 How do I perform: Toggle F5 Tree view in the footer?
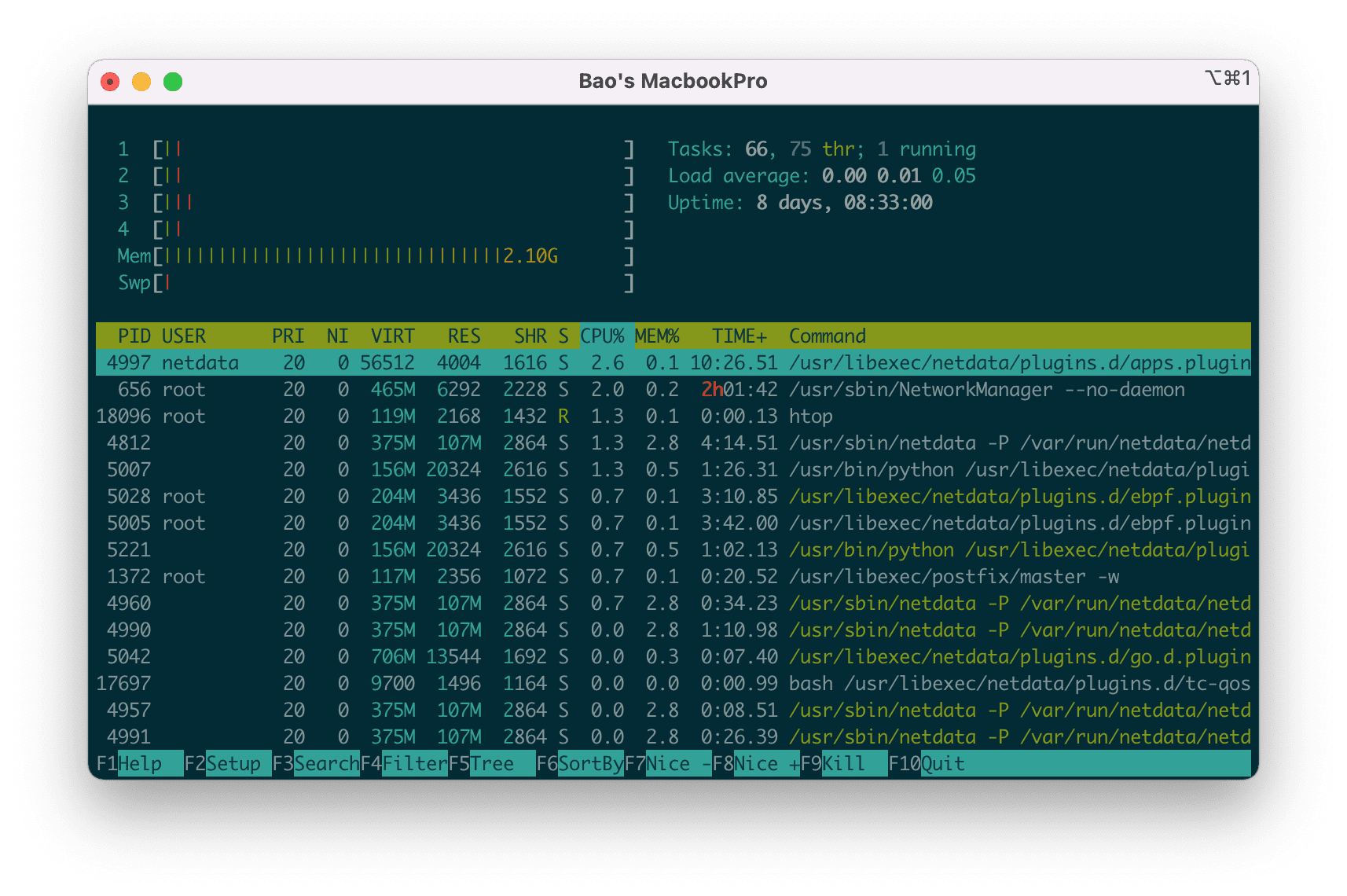[492, 764]
